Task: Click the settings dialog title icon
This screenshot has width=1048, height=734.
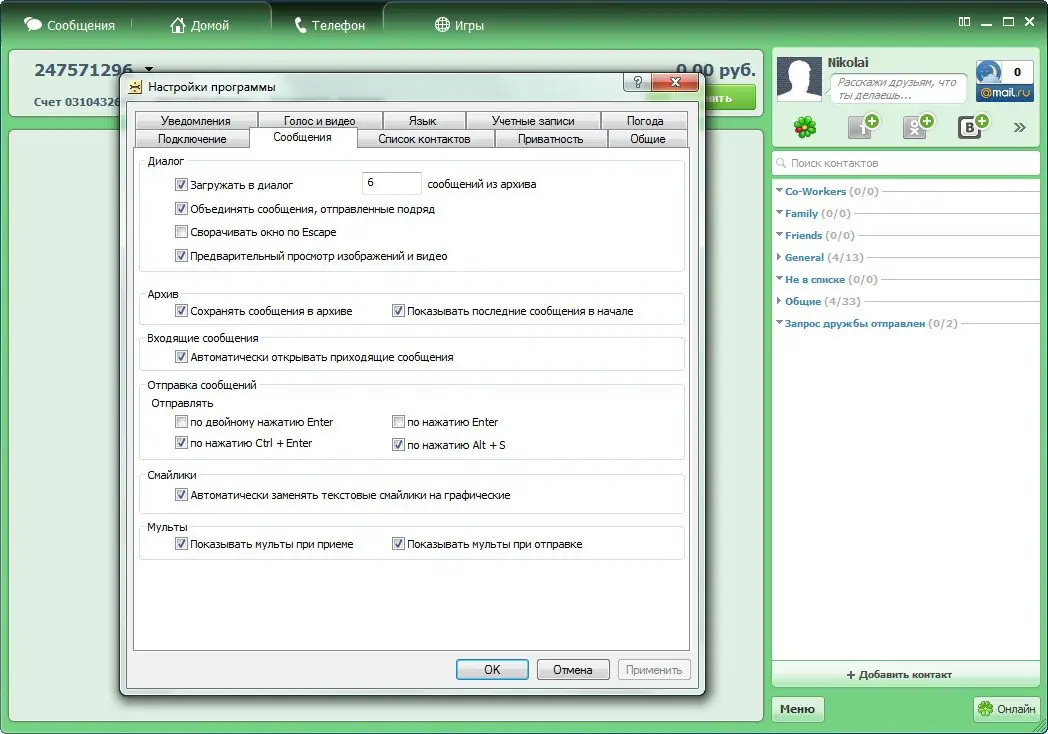Action: pyautogui.click(x=135, y=87)
